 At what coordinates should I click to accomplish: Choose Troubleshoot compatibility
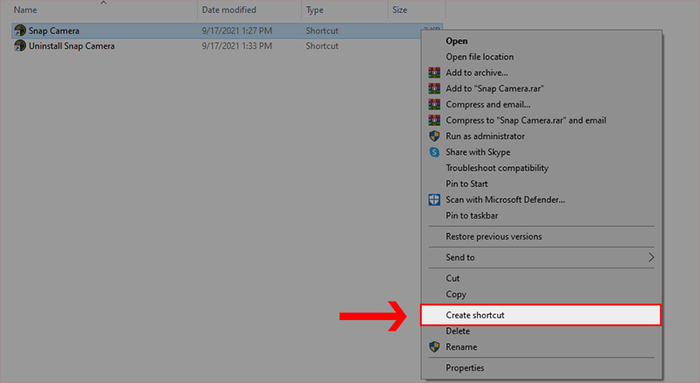pyautogui.click(x=497, y=168)
